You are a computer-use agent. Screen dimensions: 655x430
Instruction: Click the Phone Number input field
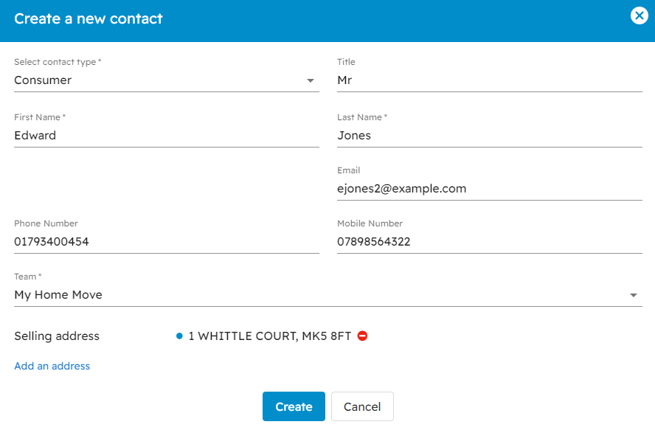(166, 242)
